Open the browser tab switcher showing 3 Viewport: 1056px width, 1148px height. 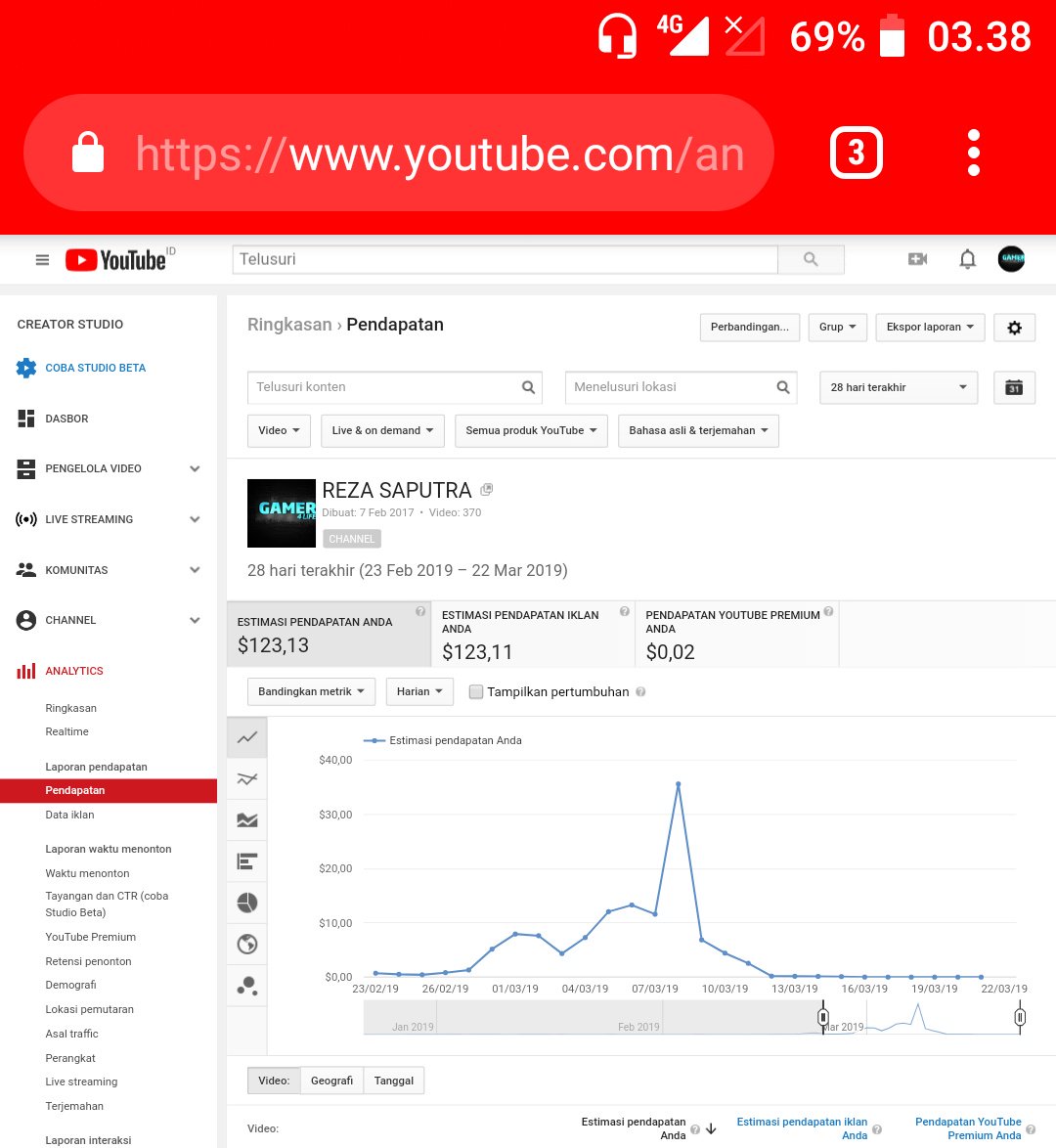857,153
